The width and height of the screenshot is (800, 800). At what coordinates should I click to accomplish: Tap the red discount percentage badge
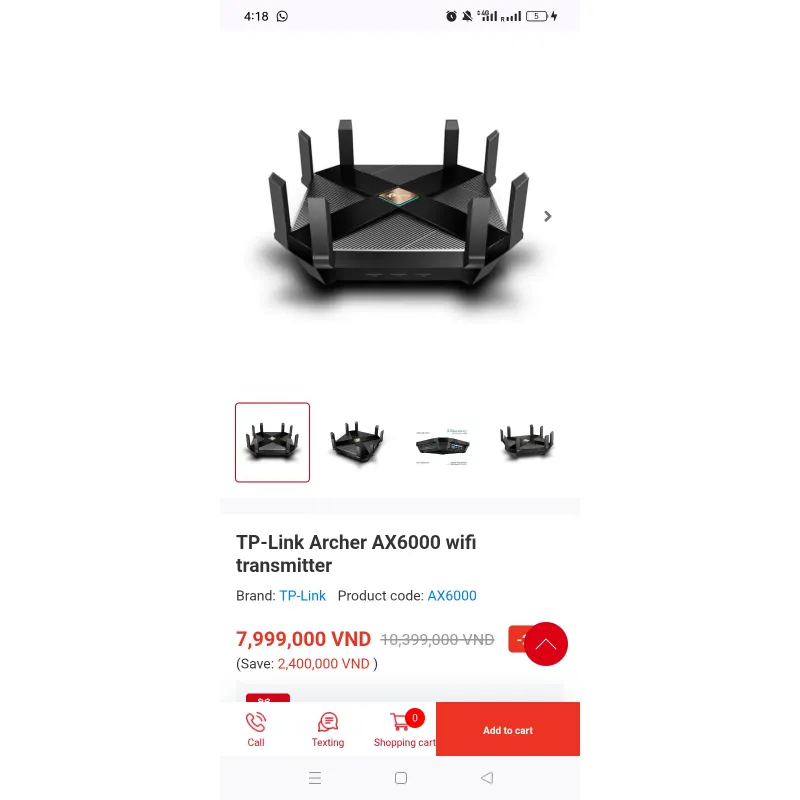tap(517, 639)
